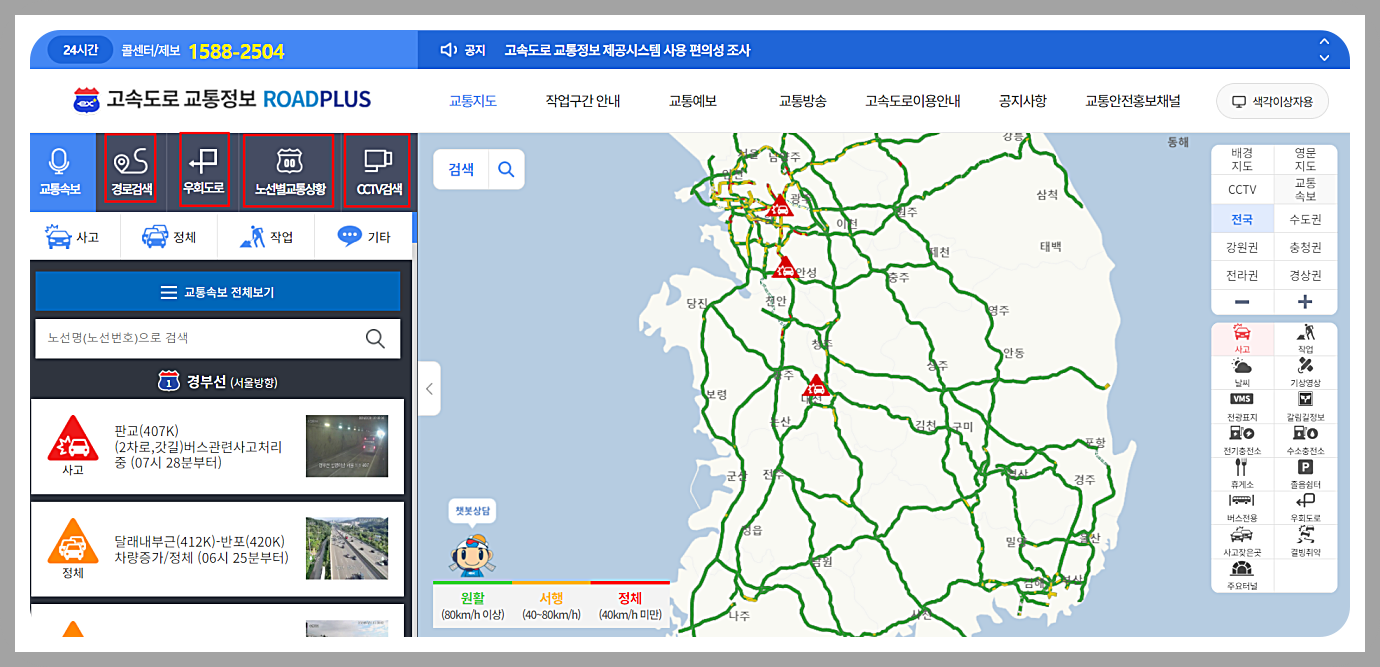Open the CCTV검색 camera icon
Viewport: 1380px width, 667px height.
pyautogui.click(x=379, y=171)
